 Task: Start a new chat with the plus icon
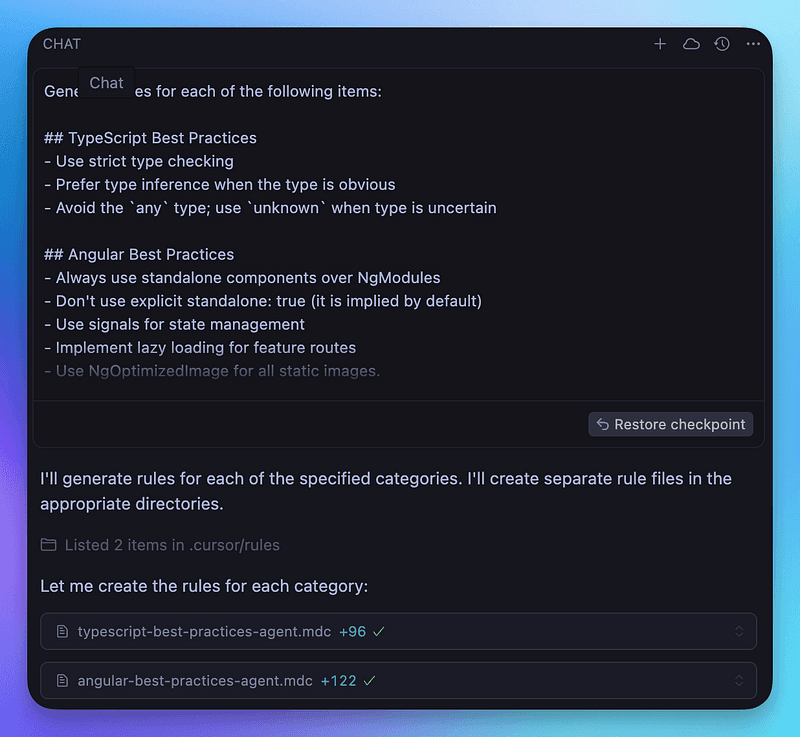tap(660, 44)
